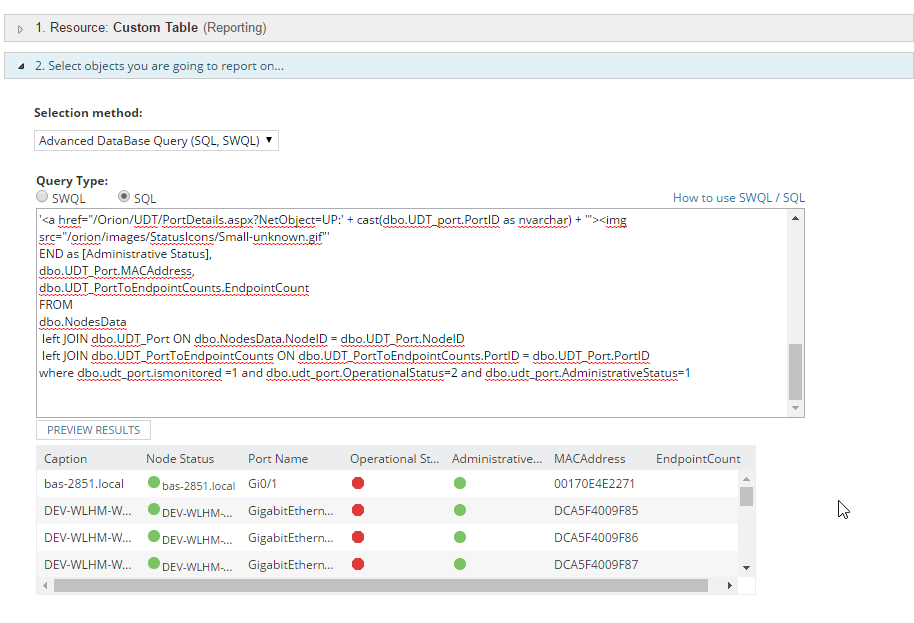Click green node status icon in DCA5F4009F86 row

[x=154, y=536]
